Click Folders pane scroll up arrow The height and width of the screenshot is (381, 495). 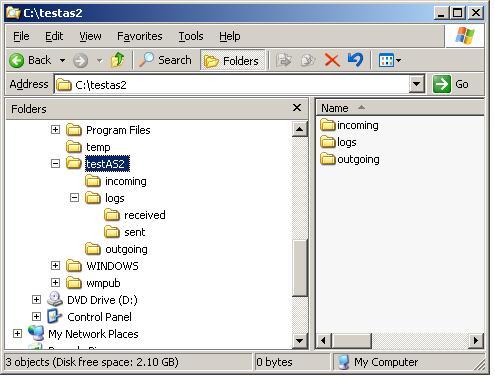click(299, 129)
